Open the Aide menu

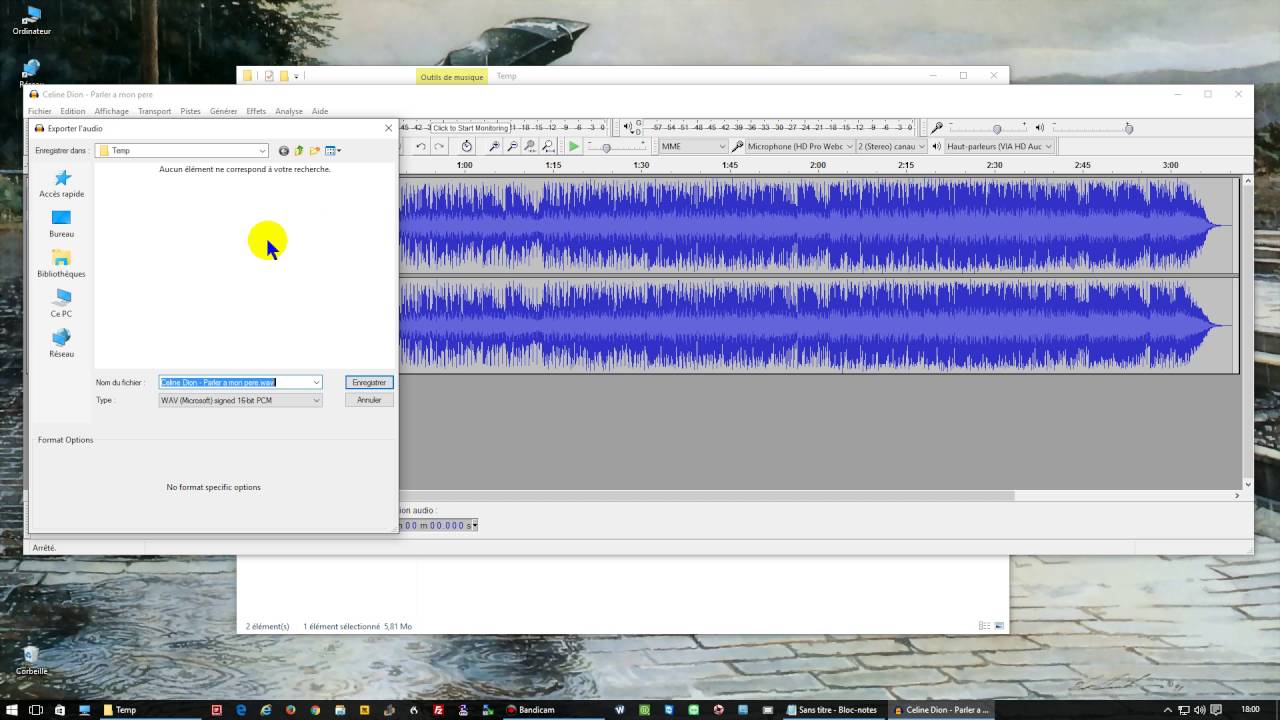coord(320,111)
